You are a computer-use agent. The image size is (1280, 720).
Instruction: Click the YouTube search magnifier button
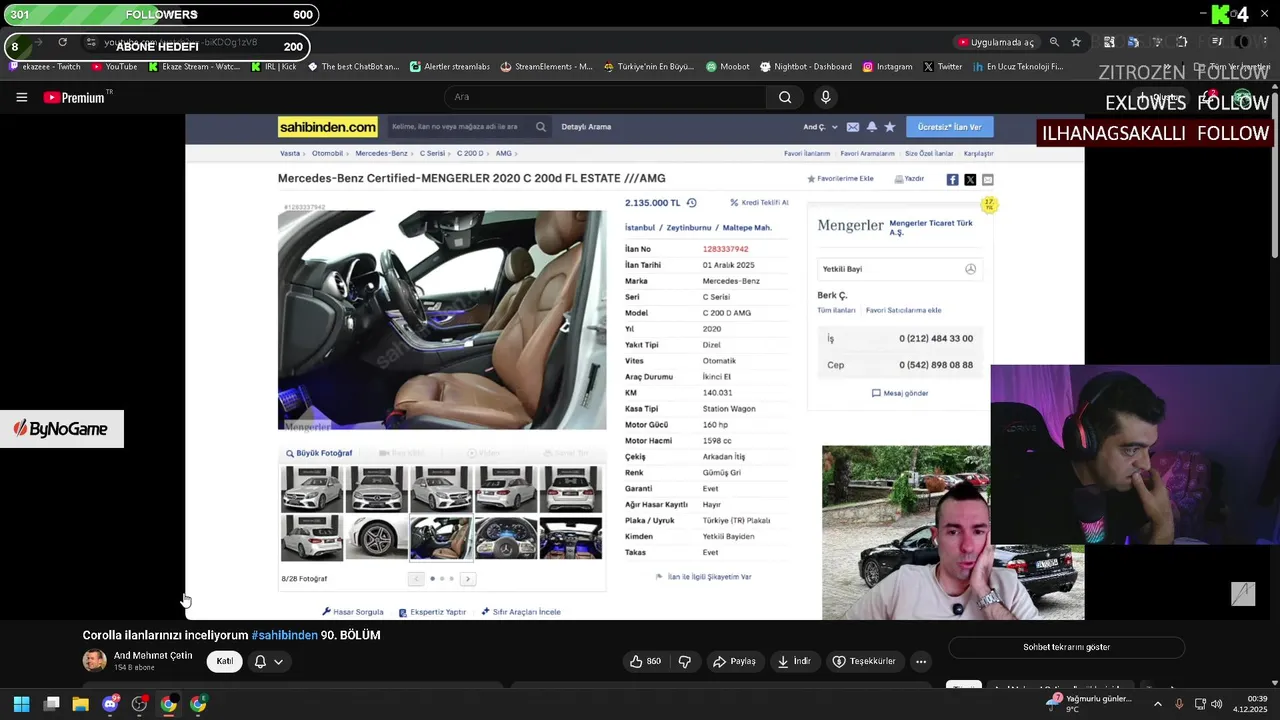click(x=785, y=97)
